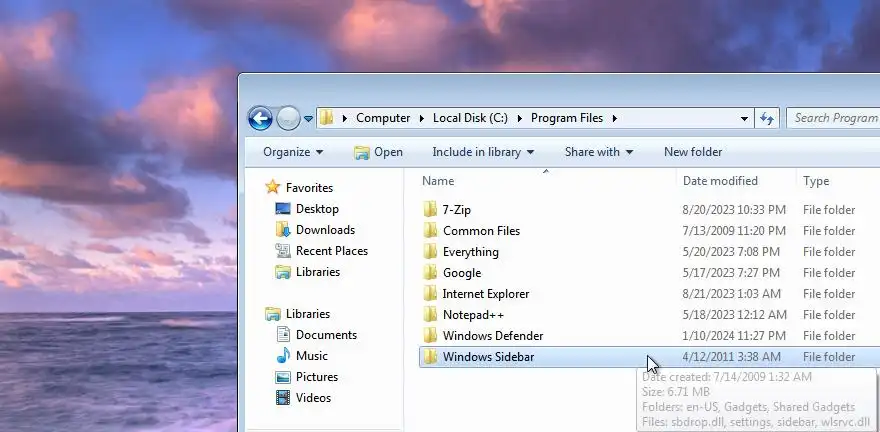Click the Downloads folder icon
This screenshot has width=880, height=432.
pos(283,229)
